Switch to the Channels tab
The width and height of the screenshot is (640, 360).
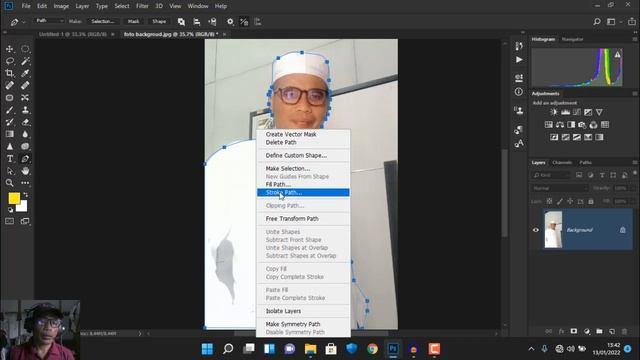click(562, 162)
